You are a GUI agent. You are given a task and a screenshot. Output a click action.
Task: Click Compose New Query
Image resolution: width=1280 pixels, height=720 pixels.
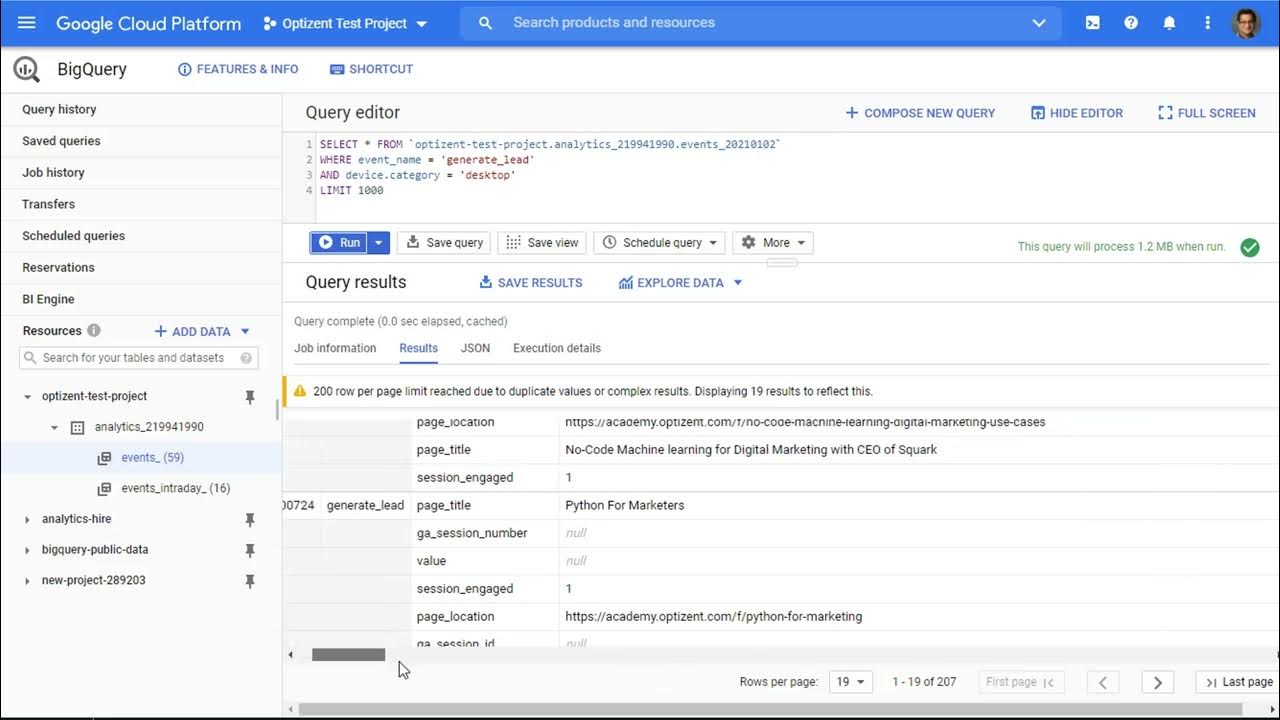coord(920,113)
